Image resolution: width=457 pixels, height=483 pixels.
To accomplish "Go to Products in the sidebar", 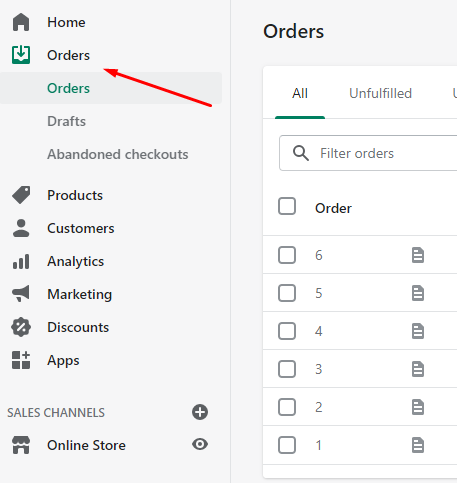I will (x=75, y=195).
